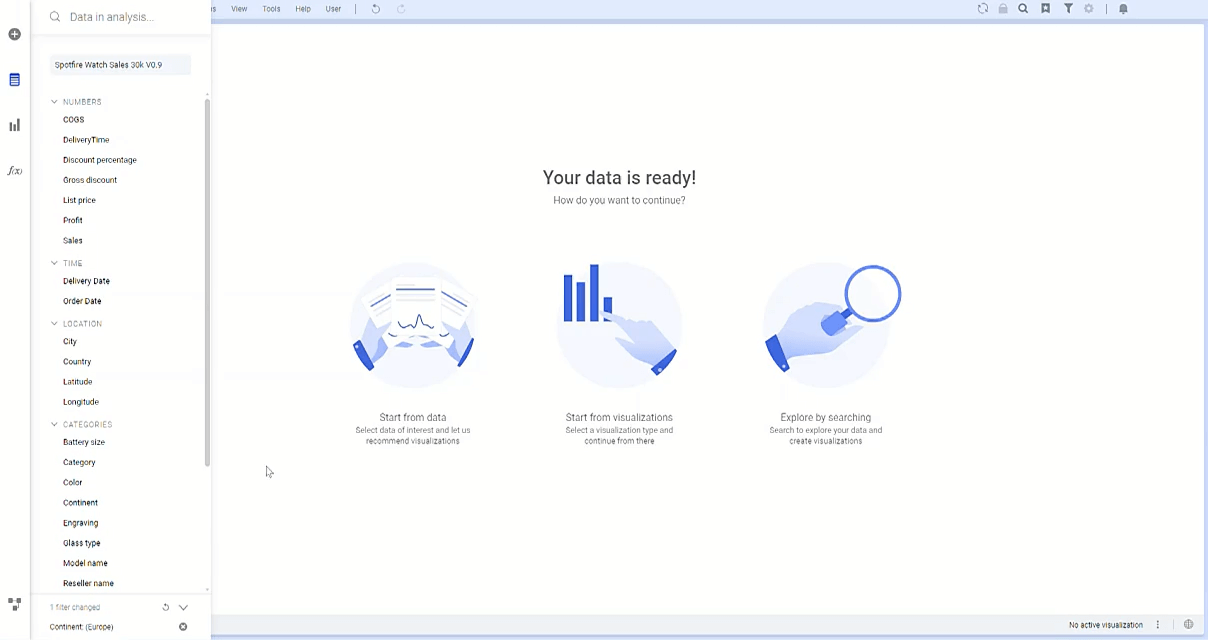
Task: Choose Start from data
Action: [413, 417]
